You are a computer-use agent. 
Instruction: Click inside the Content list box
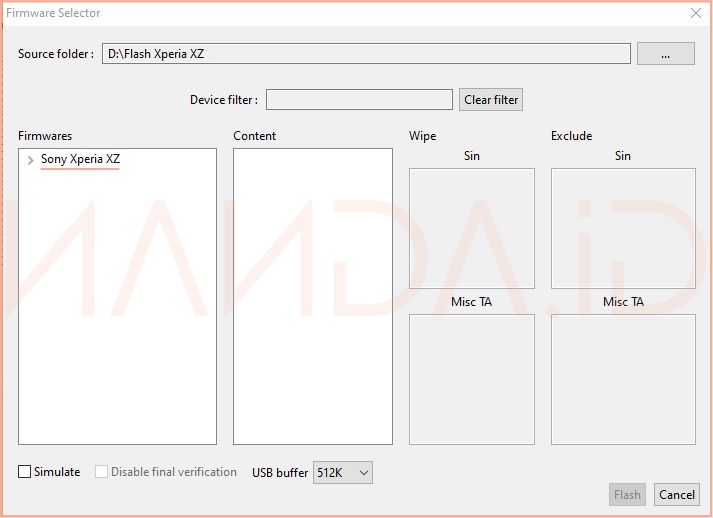[312, 296]
